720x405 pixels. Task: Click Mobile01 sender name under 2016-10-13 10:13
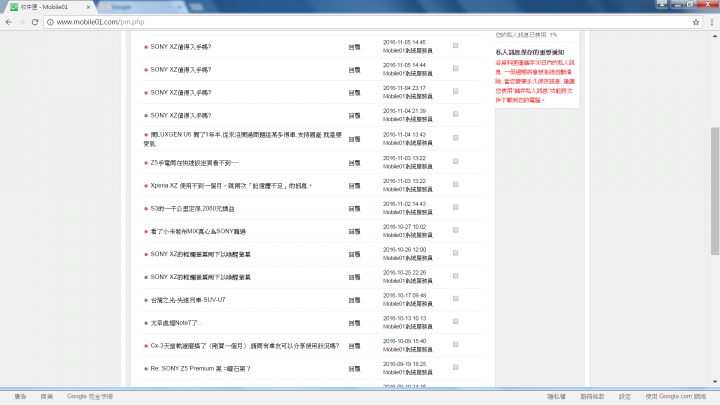click(408, 326)
